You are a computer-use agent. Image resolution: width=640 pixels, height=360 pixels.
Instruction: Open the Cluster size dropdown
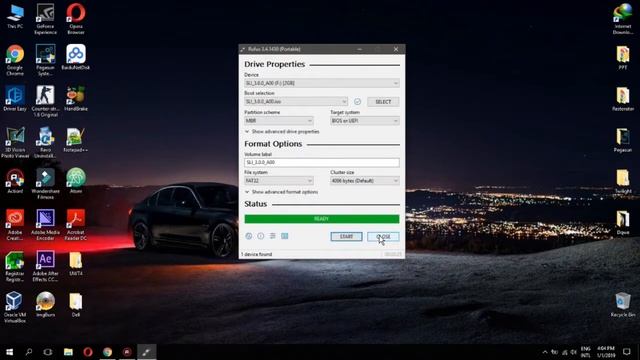(x=365, y=181)
